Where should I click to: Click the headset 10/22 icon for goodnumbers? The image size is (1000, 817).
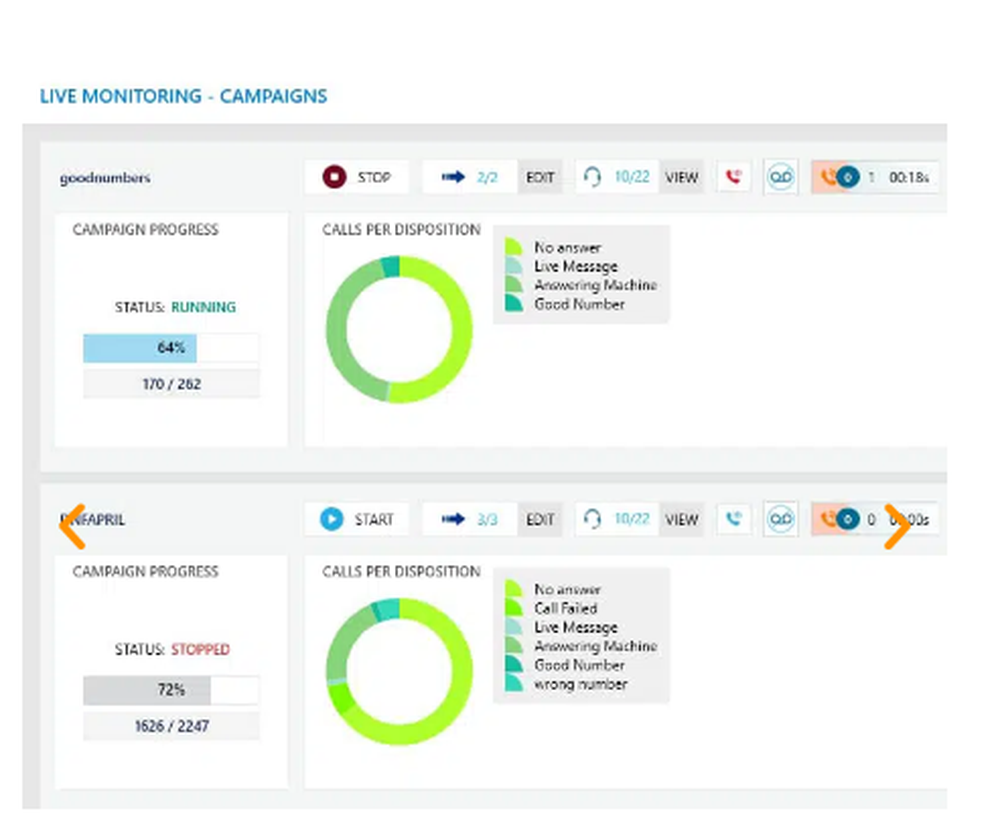[x=592, y=177]
